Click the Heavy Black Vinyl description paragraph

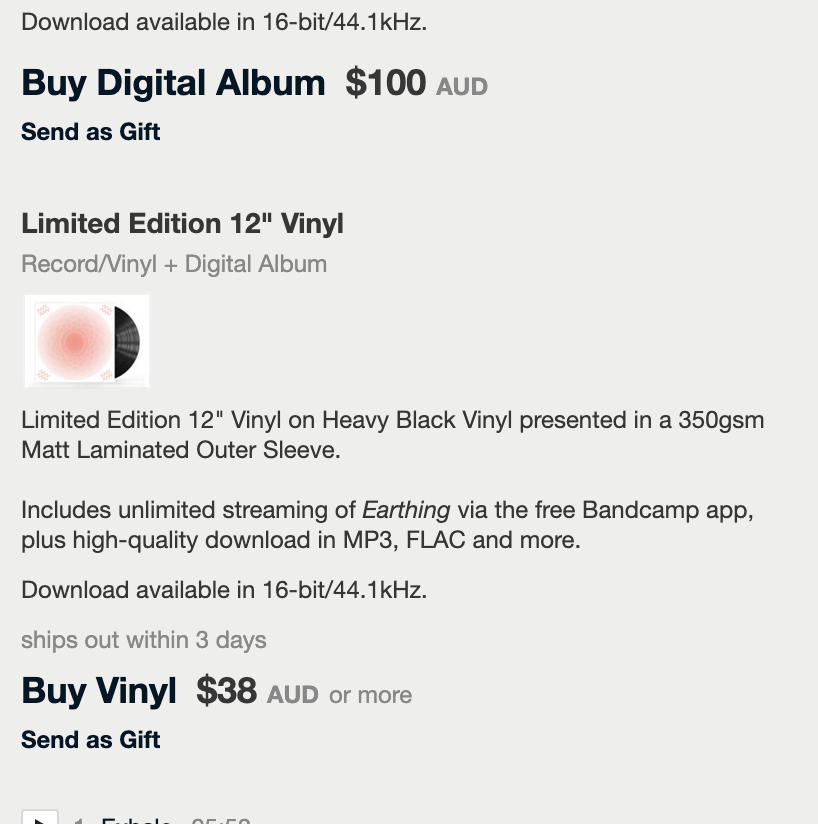coord(392,435)
